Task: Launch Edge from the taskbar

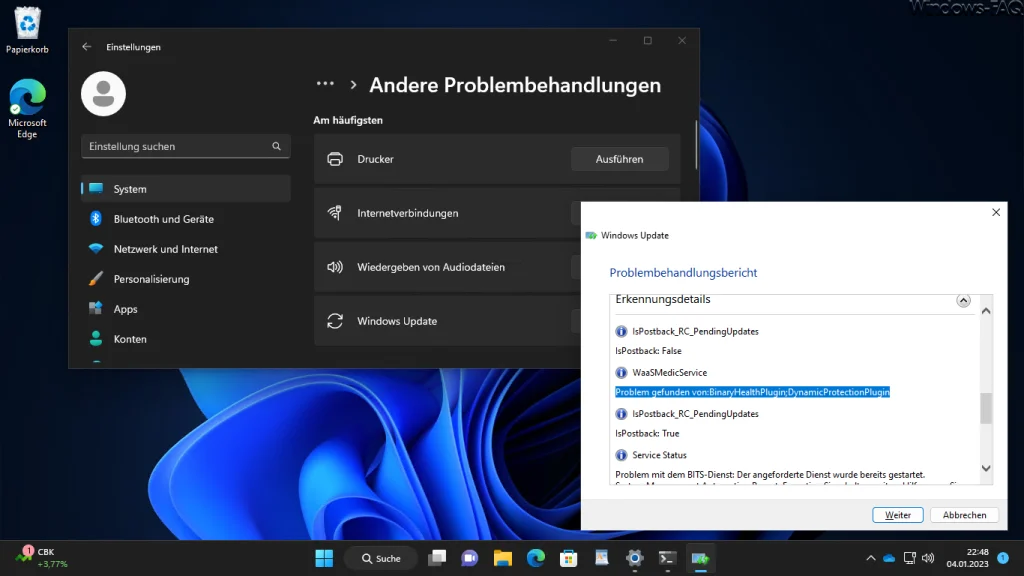Action: click(x=536, y=558)
